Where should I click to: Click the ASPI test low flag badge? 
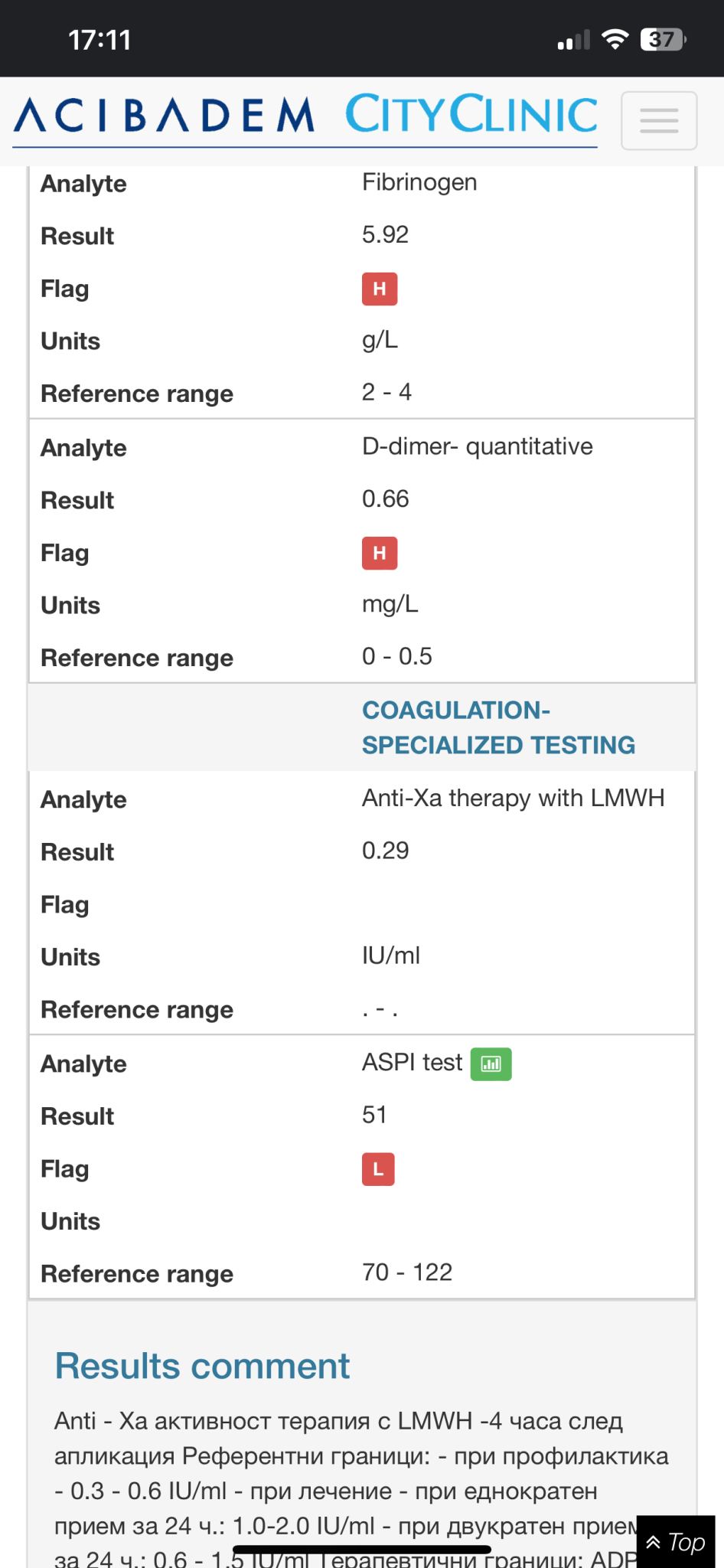click(378, 1169)
